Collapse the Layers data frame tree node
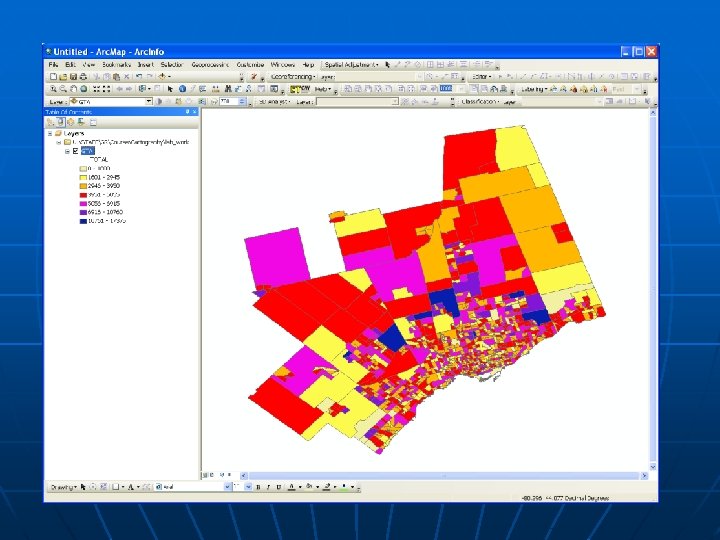Image resolution: width=720 pixels, height=540 pixels. point(52,133)
